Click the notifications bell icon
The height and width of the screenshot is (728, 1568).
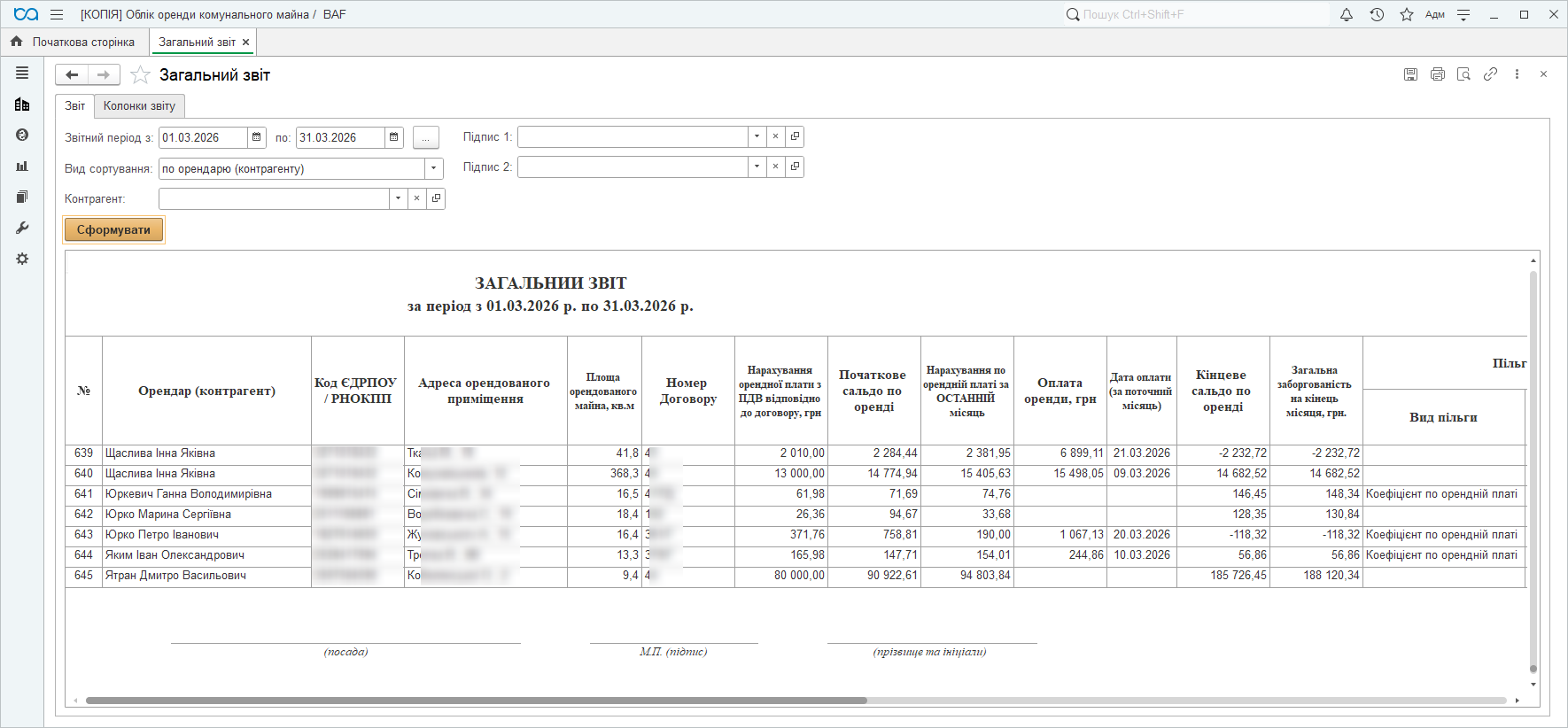coord(1347,14)
